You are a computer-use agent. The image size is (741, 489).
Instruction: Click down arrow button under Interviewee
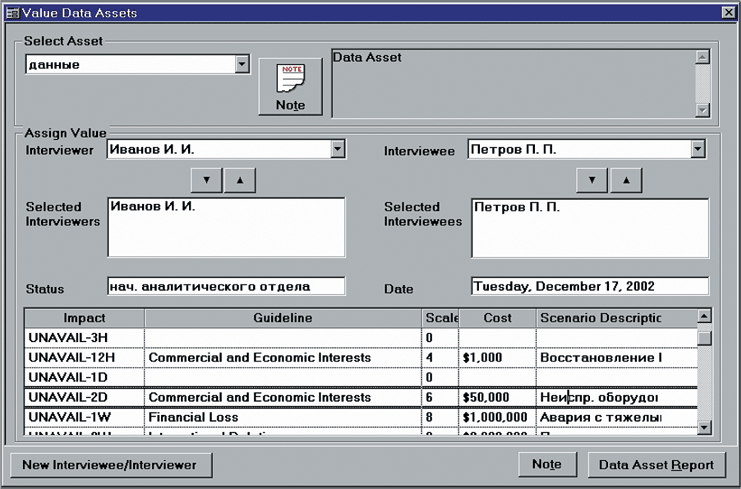coord(592,180)
